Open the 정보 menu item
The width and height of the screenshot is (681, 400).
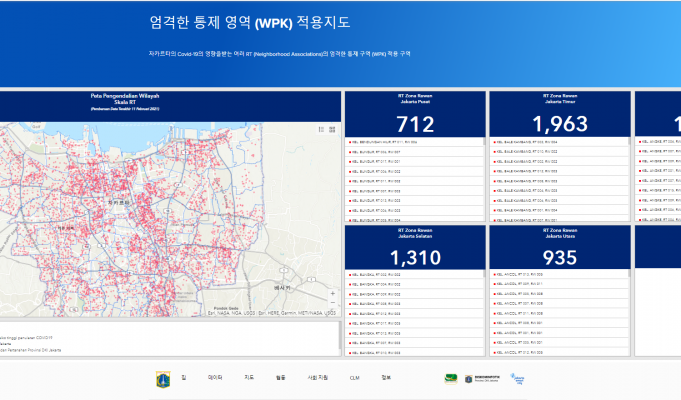(386, 378)
